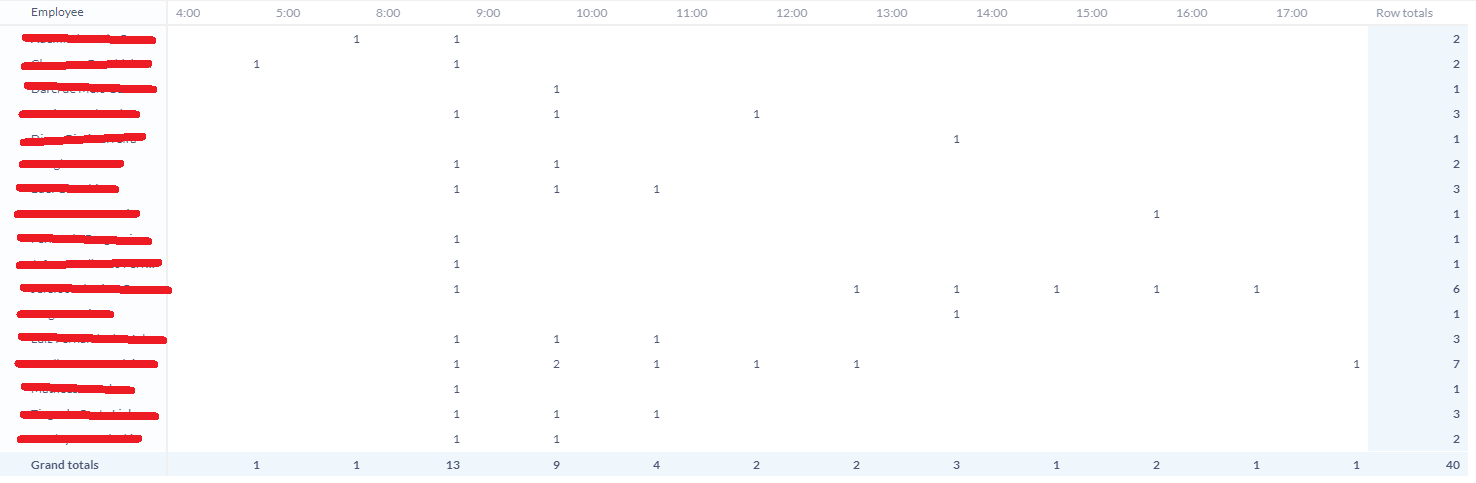This screenshot has width=1476, height=483.
Task: Select the row total cell showing 6
Action: click(1456, 289)
